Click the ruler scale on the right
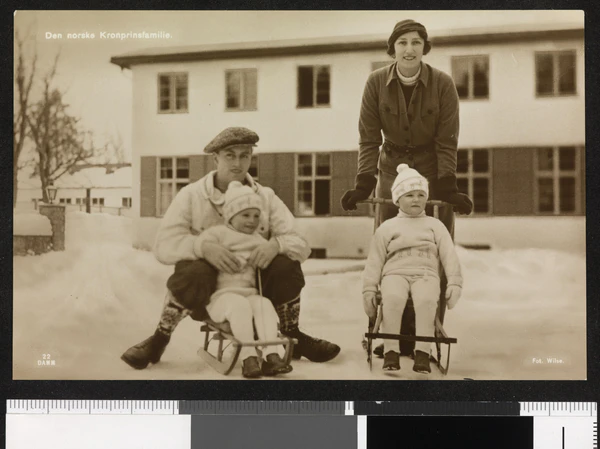This screenshot has width=600, height=449. click(558, 408)
